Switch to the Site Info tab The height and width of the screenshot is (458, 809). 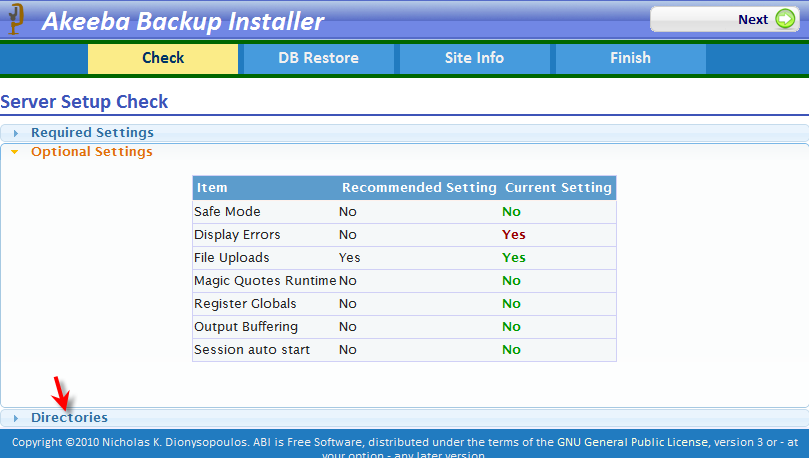coord(474,58)
